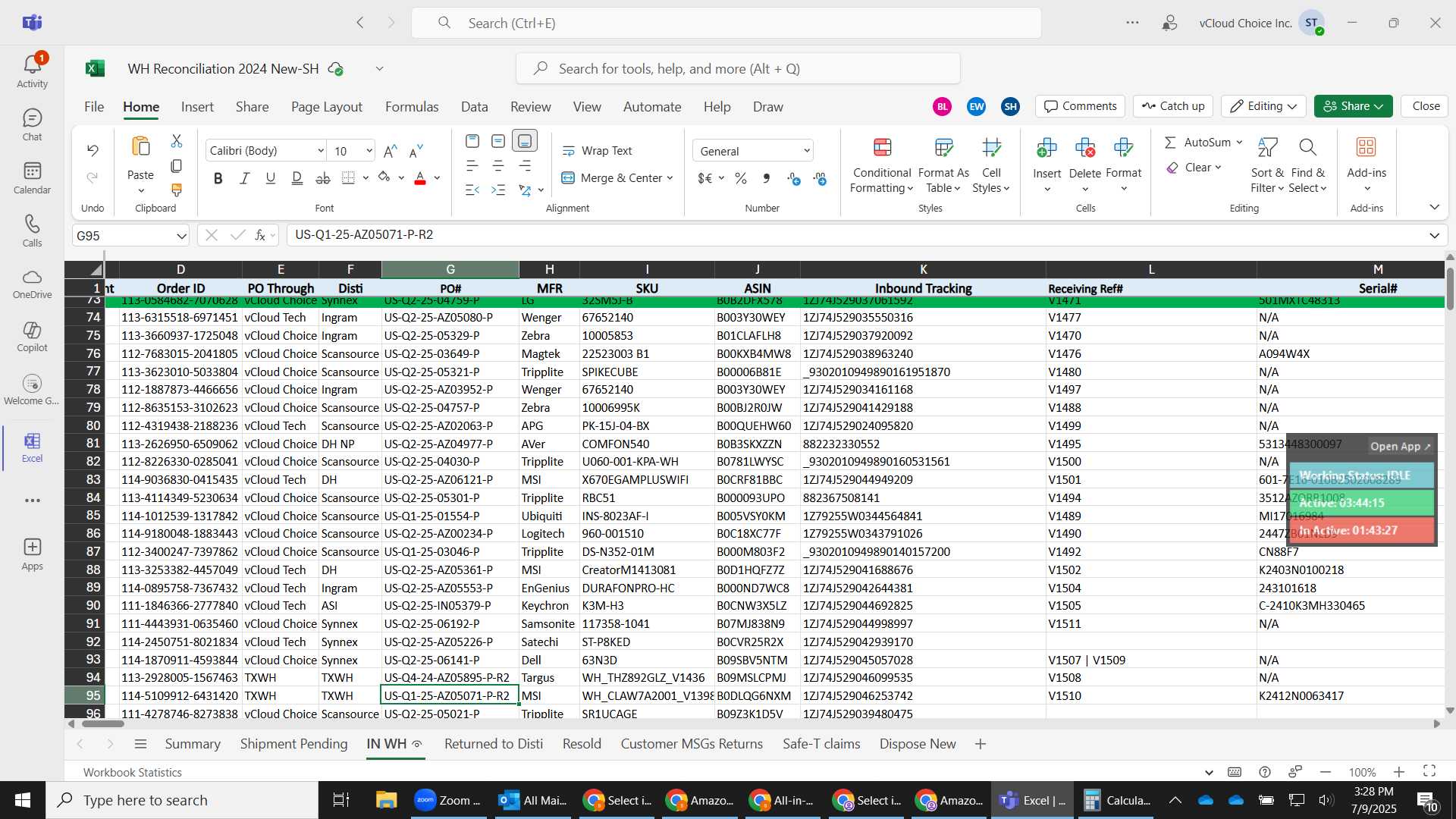1456x819 pixels.
Task: Click the Cut scissors icon
Action: (x=177, y=141)
